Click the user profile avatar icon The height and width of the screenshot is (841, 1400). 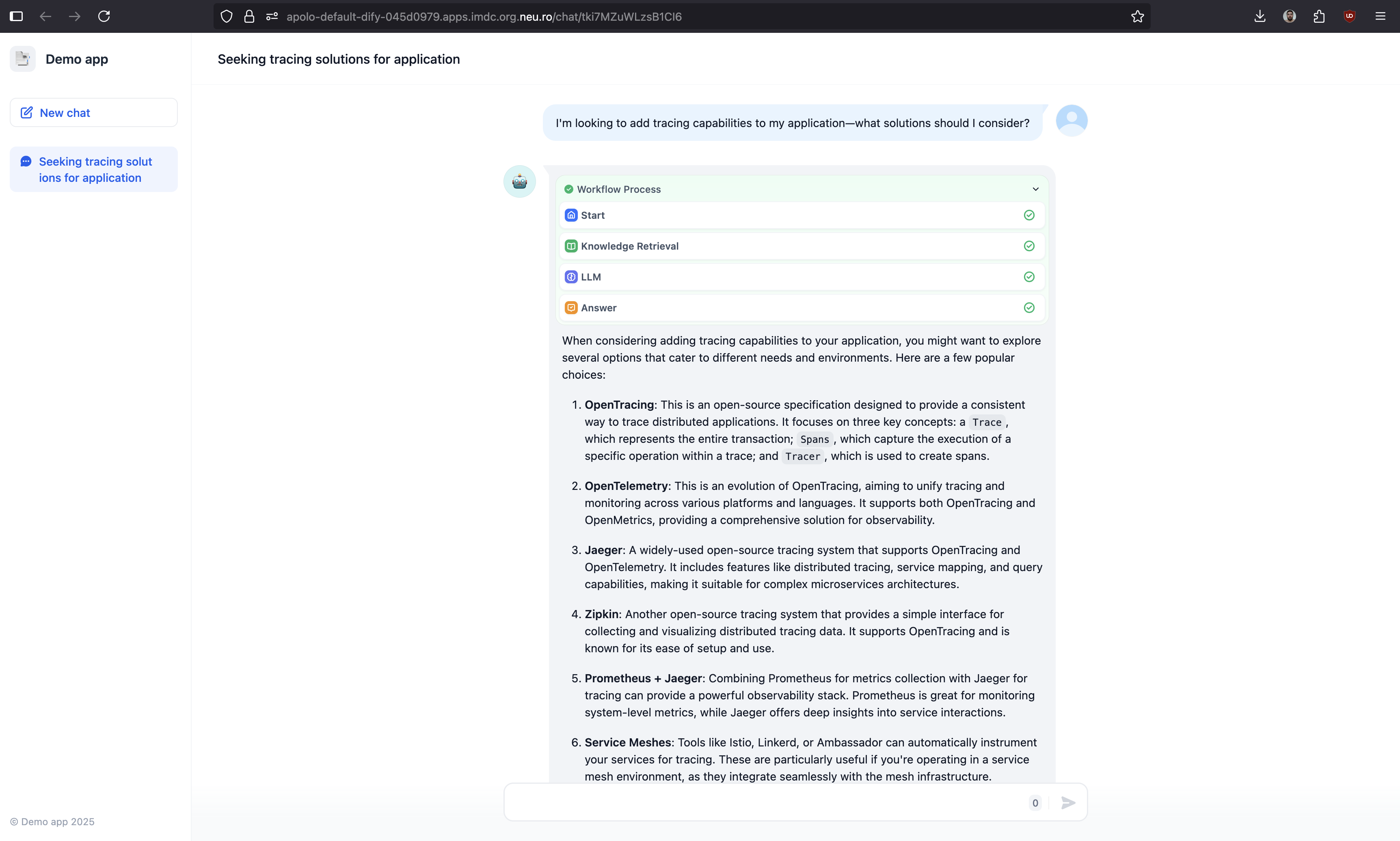[1071, 121]
